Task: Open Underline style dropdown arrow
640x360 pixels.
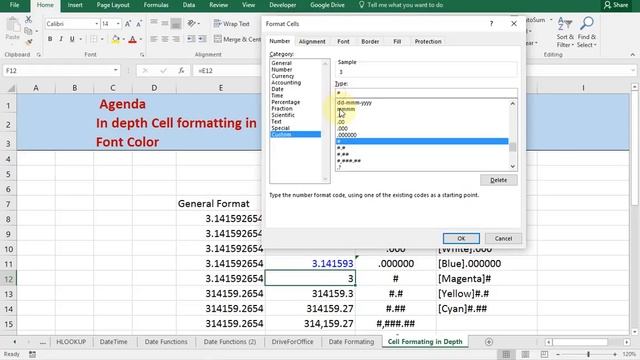Action: [x=80, y=40]
